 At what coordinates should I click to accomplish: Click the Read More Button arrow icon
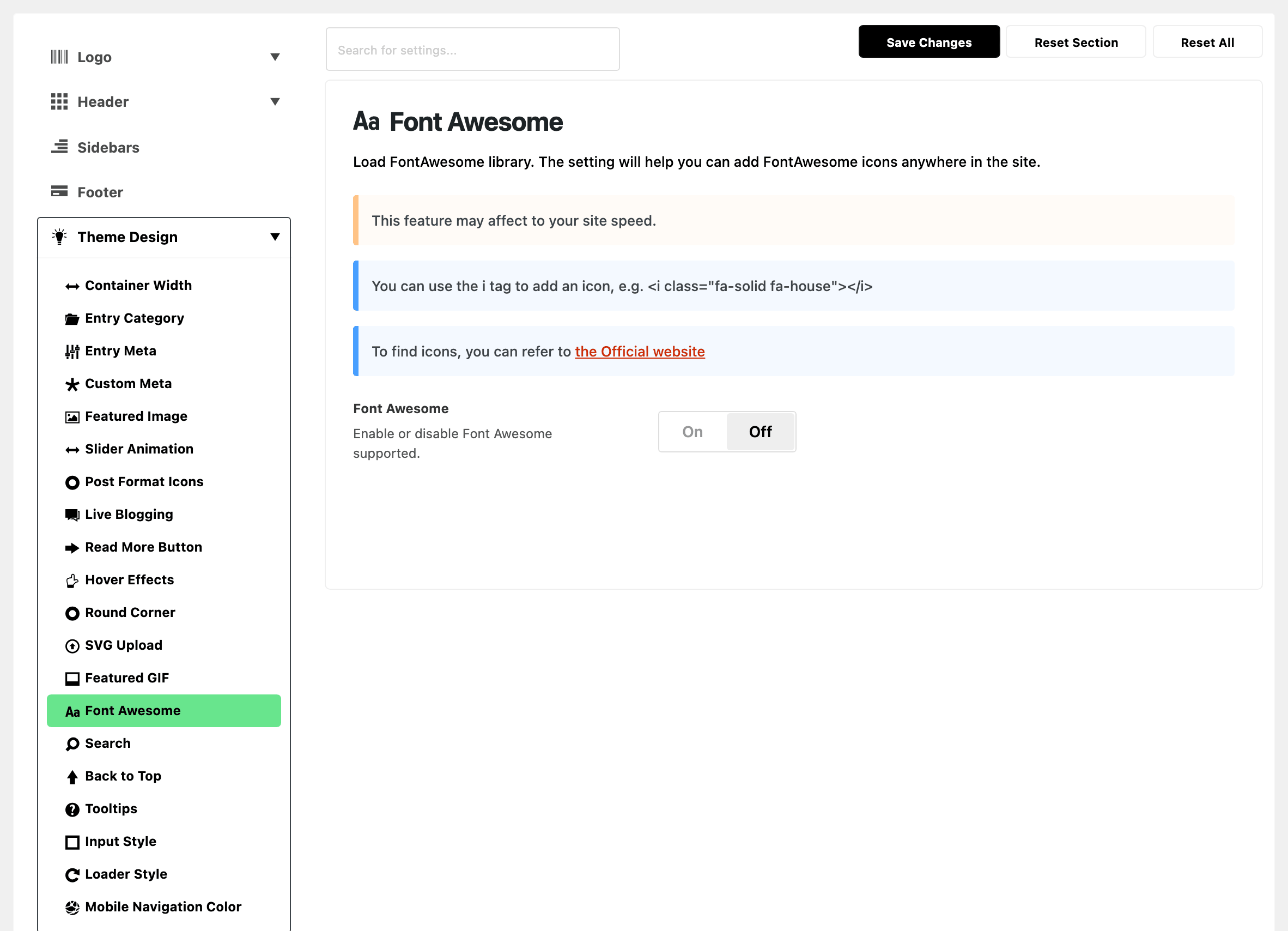click(x=72, y=548)
